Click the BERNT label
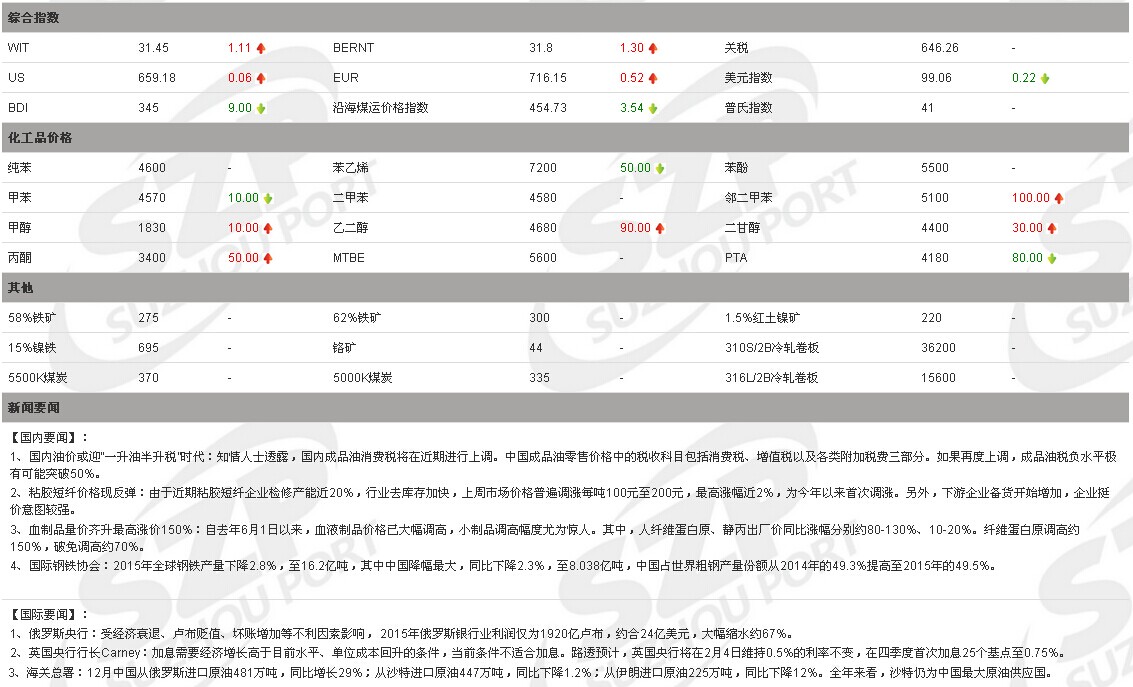This screenshot has height=687, width=1133. click(x=353, y=48)
